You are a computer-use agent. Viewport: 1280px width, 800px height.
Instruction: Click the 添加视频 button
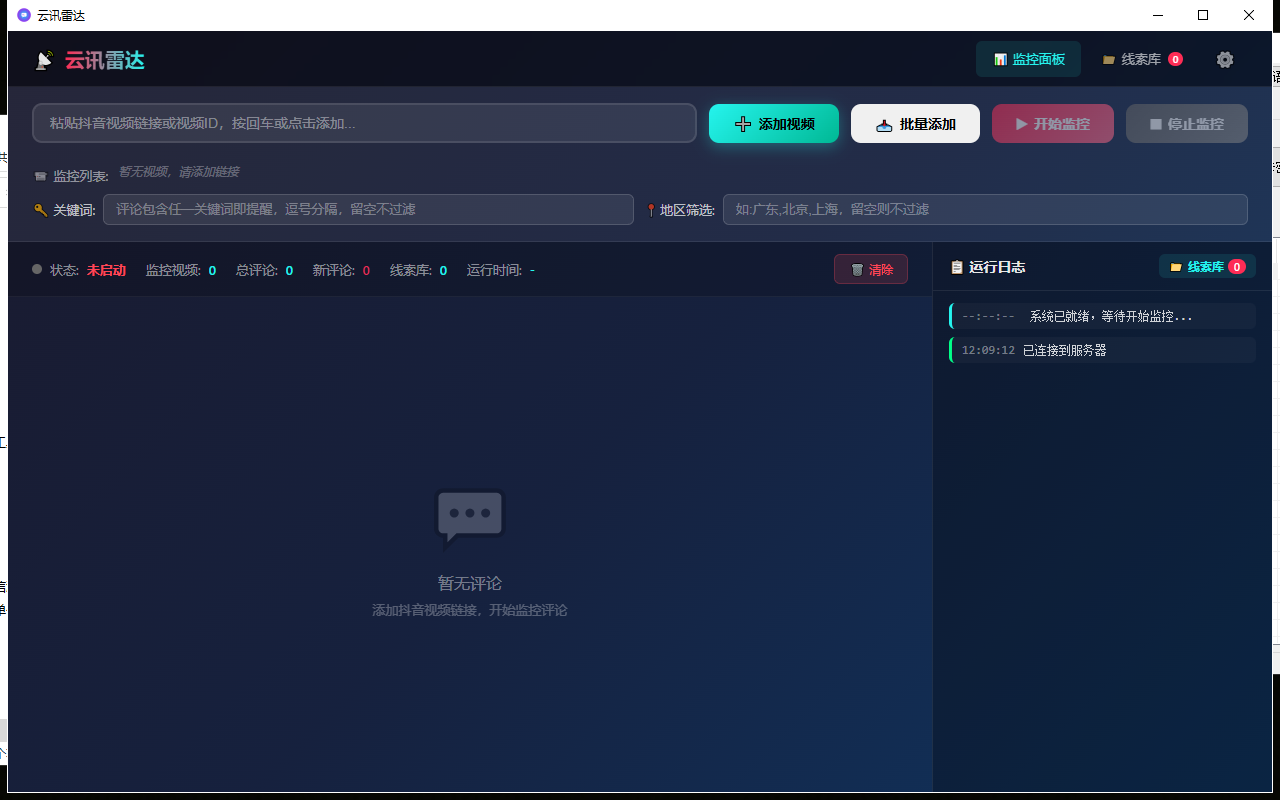point(774,124)
